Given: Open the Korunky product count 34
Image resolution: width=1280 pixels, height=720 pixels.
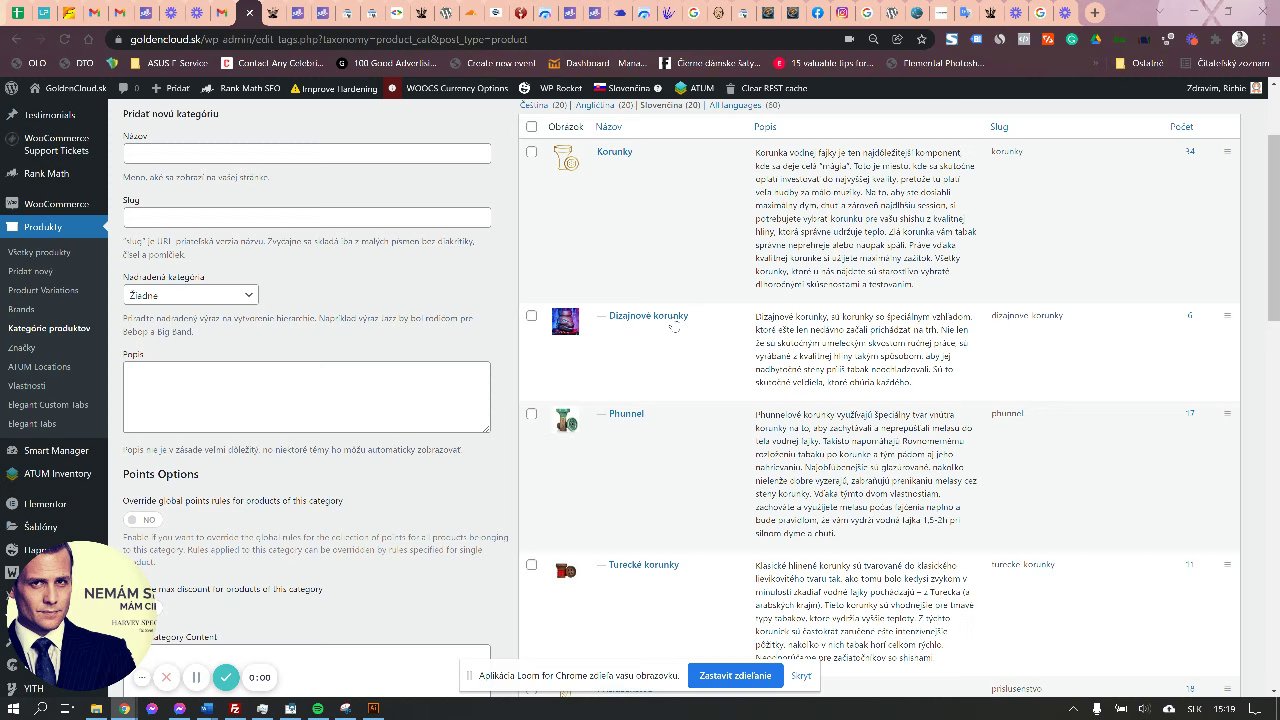Looking at the screenshot, I should tap(1190, 152).
